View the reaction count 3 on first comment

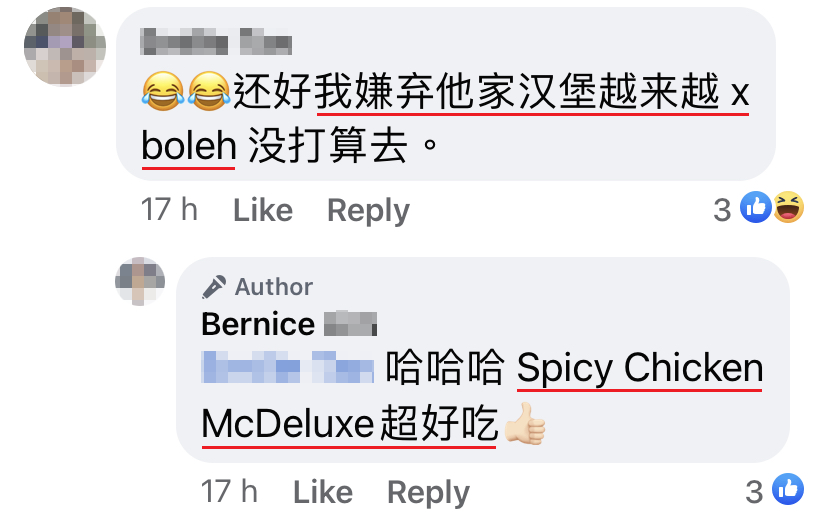click(x=722, y=210)
